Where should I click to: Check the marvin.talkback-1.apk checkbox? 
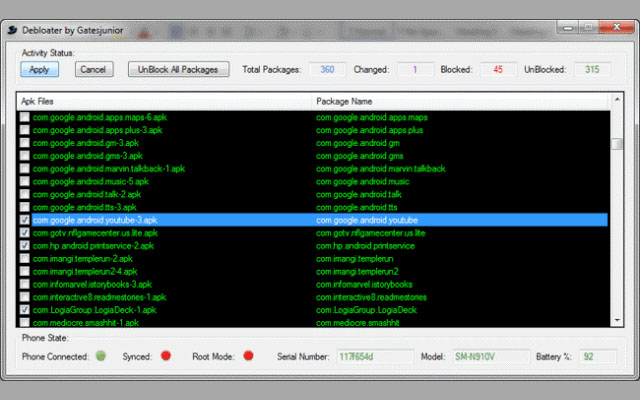click(24, 169)
